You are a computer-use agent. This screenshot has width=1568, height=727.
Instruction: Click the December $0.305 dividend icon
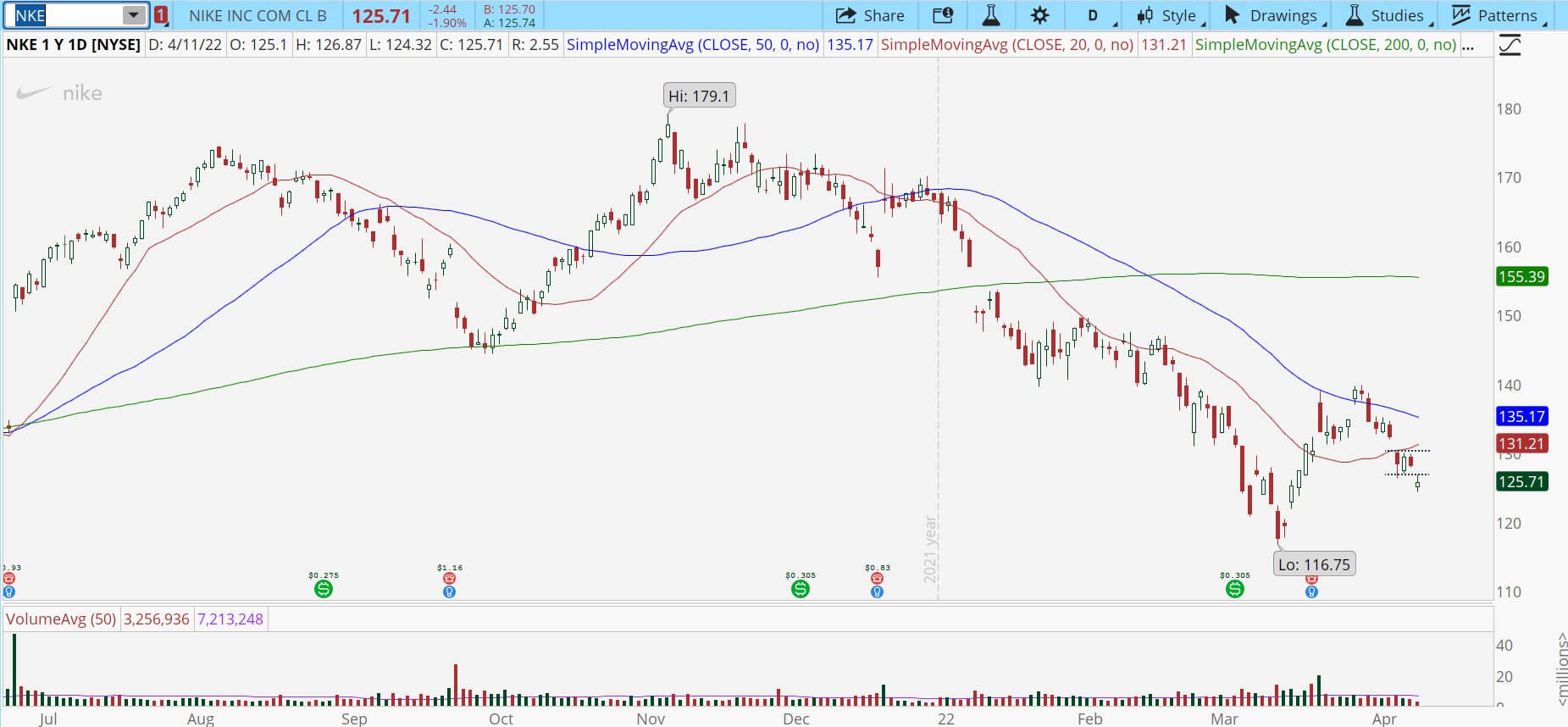pos(801,589)
